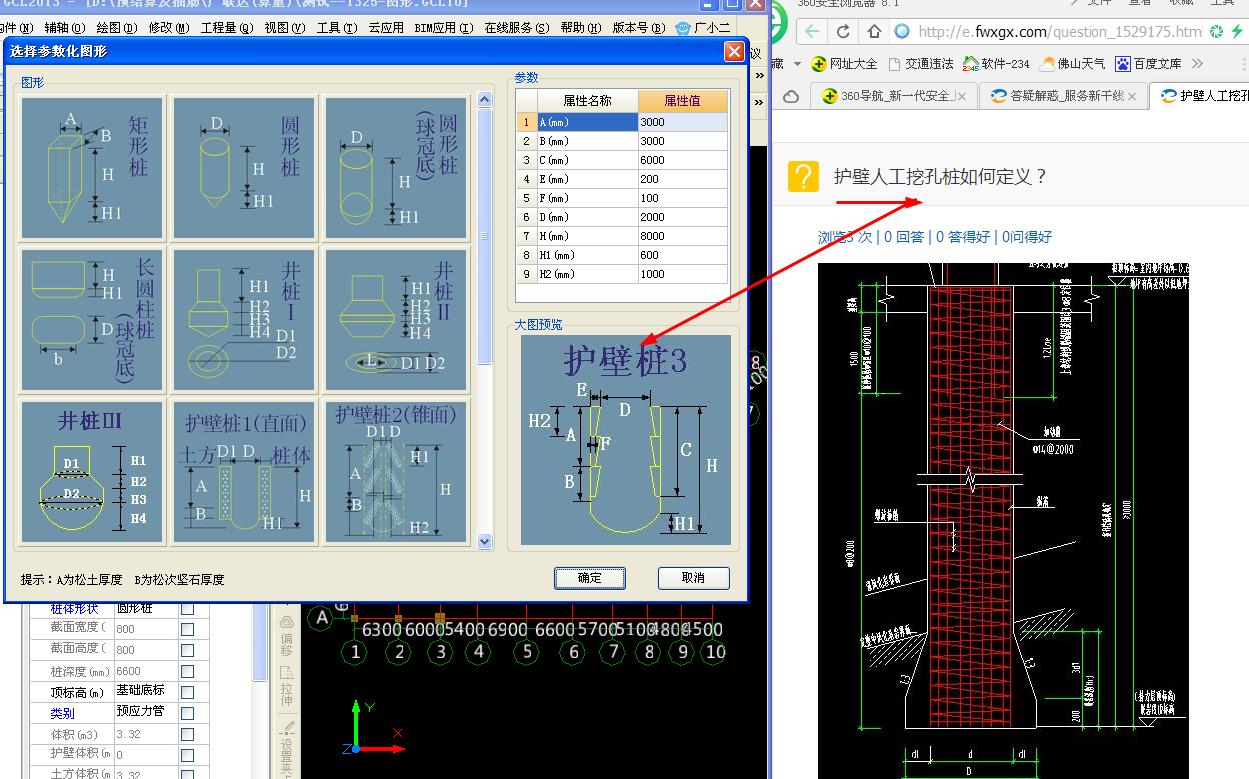
Task: Click the browser address bar URL
Action: [x=1060, y=31]
